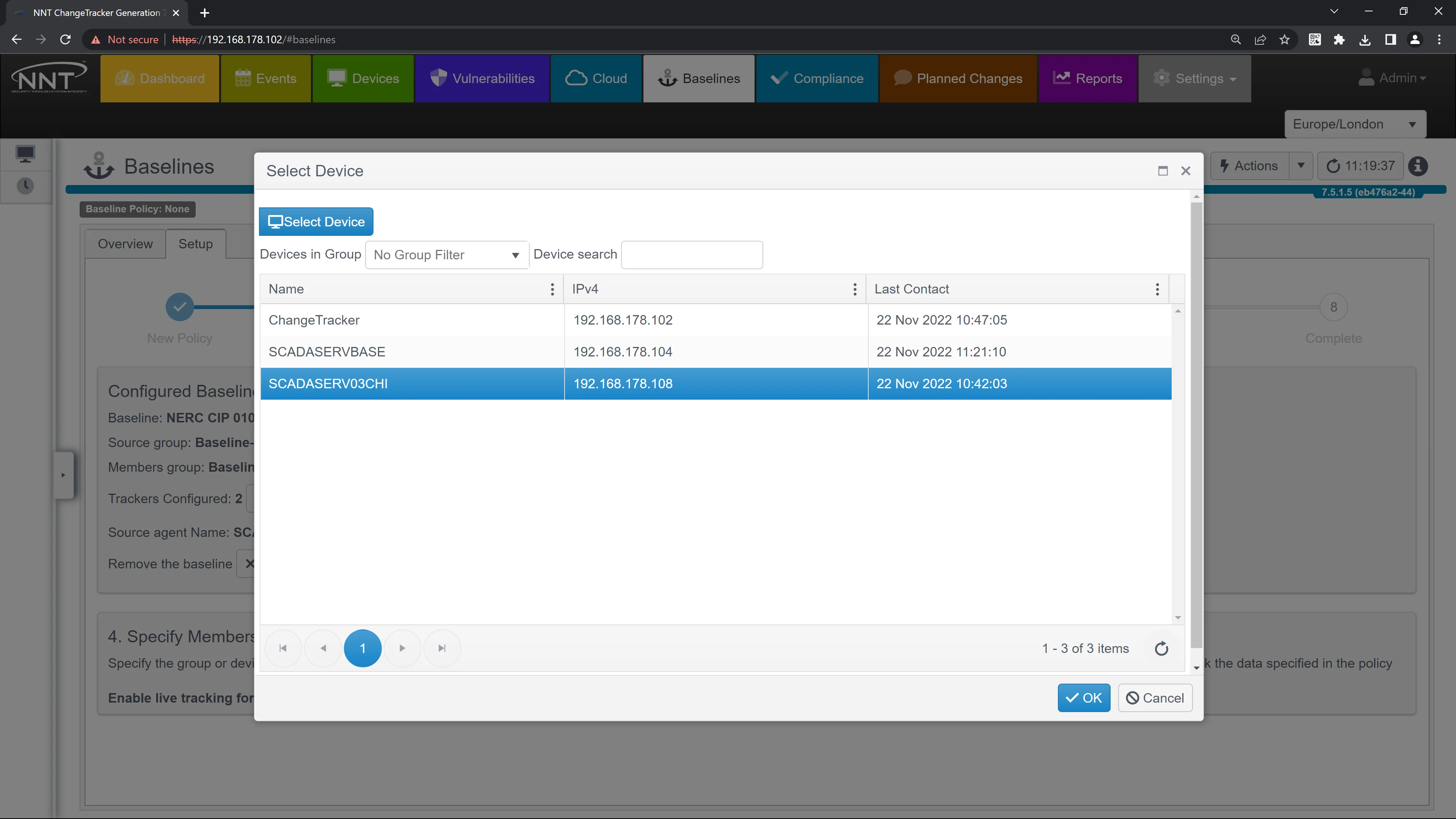Image resolution: width=1456 pixels, height=819 pixels.
Task: Sort by the IPv4 column header
Action: 585,289
